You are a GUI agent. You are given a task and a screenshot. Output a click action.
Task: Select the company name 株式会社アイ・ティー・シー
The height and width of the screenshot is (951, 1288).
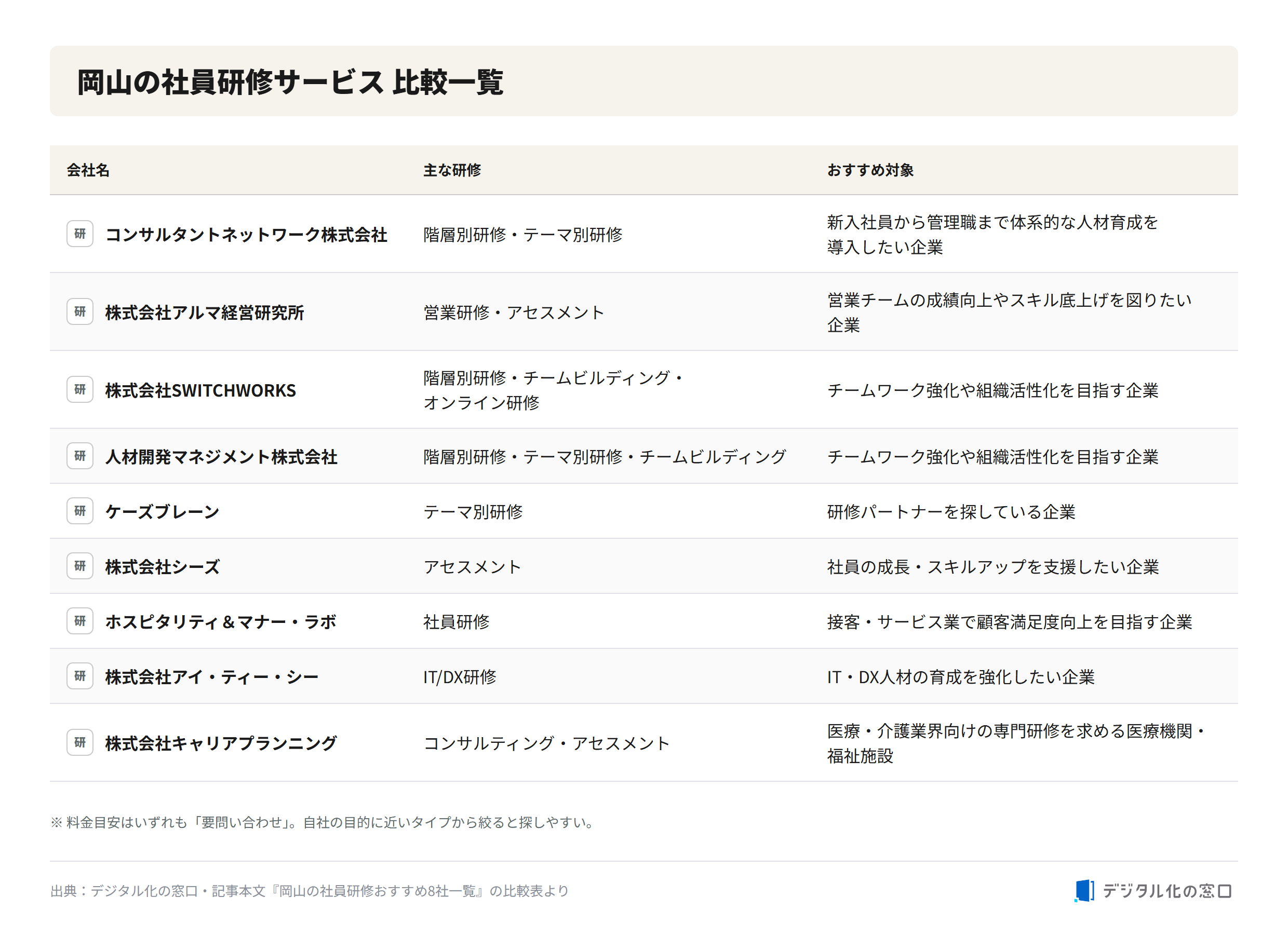[x=212, y=677]
